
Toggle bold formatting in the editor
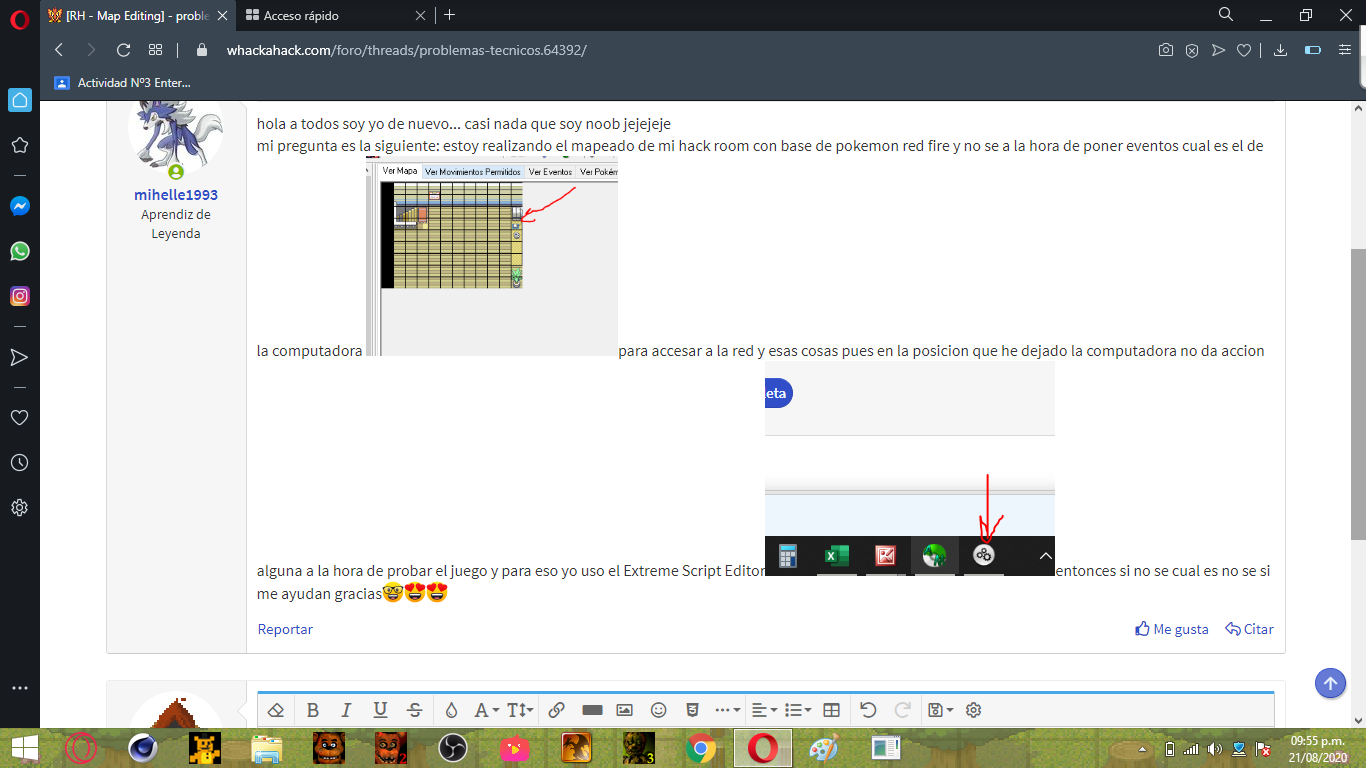313,710
